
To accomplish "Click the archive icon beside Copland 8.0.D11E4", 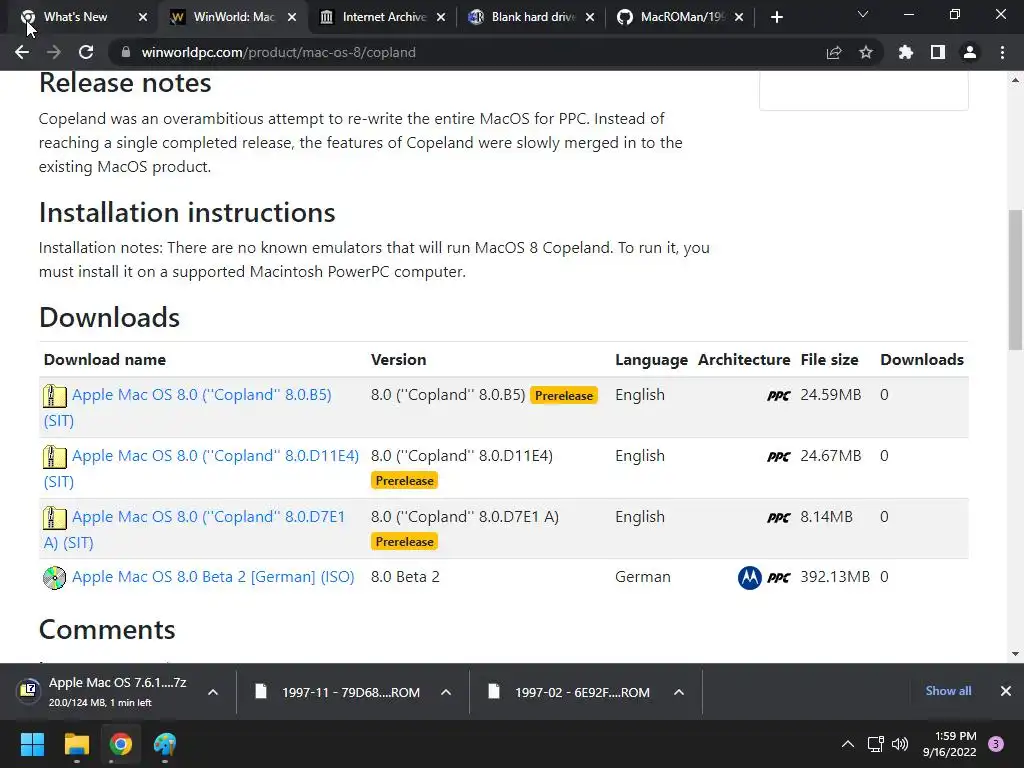I will pos(55,456).
